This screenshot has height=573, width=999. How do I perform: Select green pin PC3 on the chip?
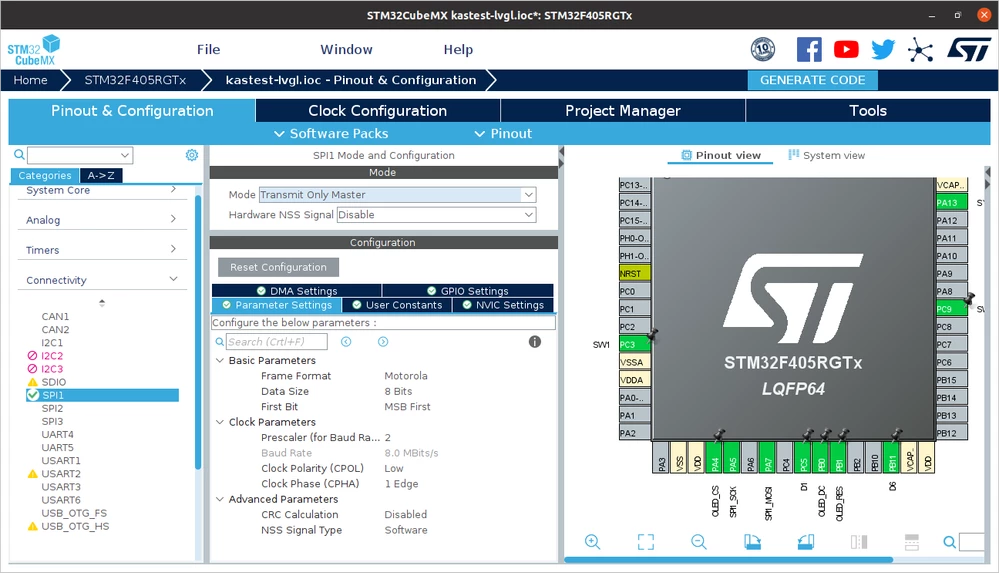coord(634,344)
